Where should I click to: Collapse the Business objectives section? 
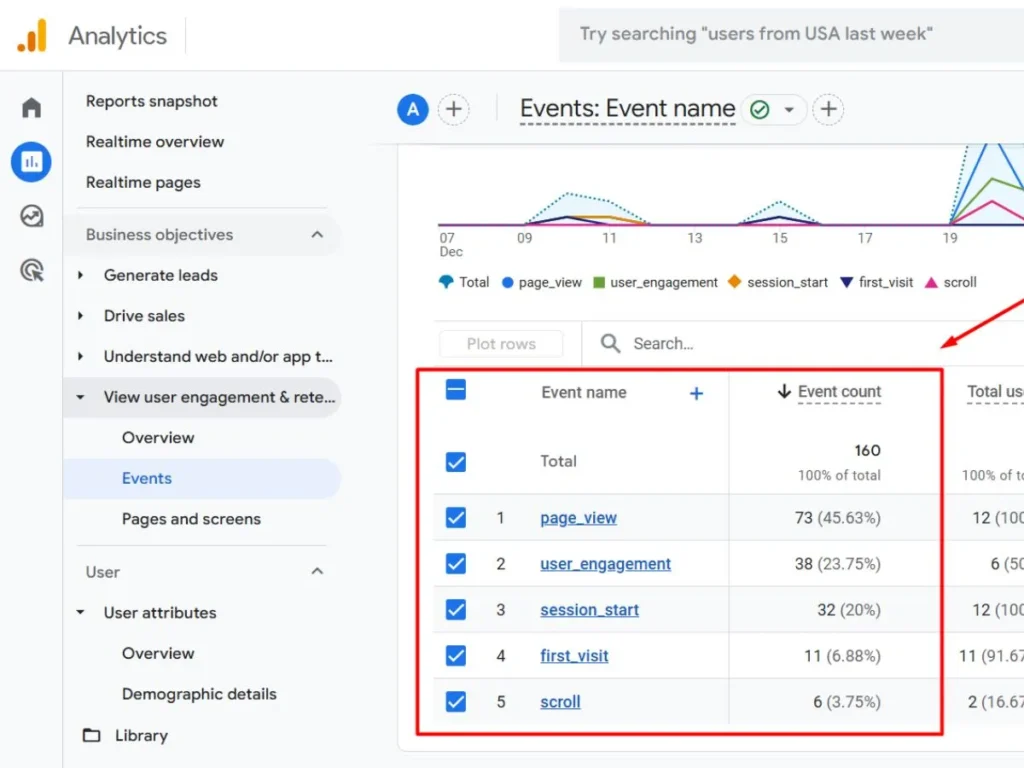[317, 234]
